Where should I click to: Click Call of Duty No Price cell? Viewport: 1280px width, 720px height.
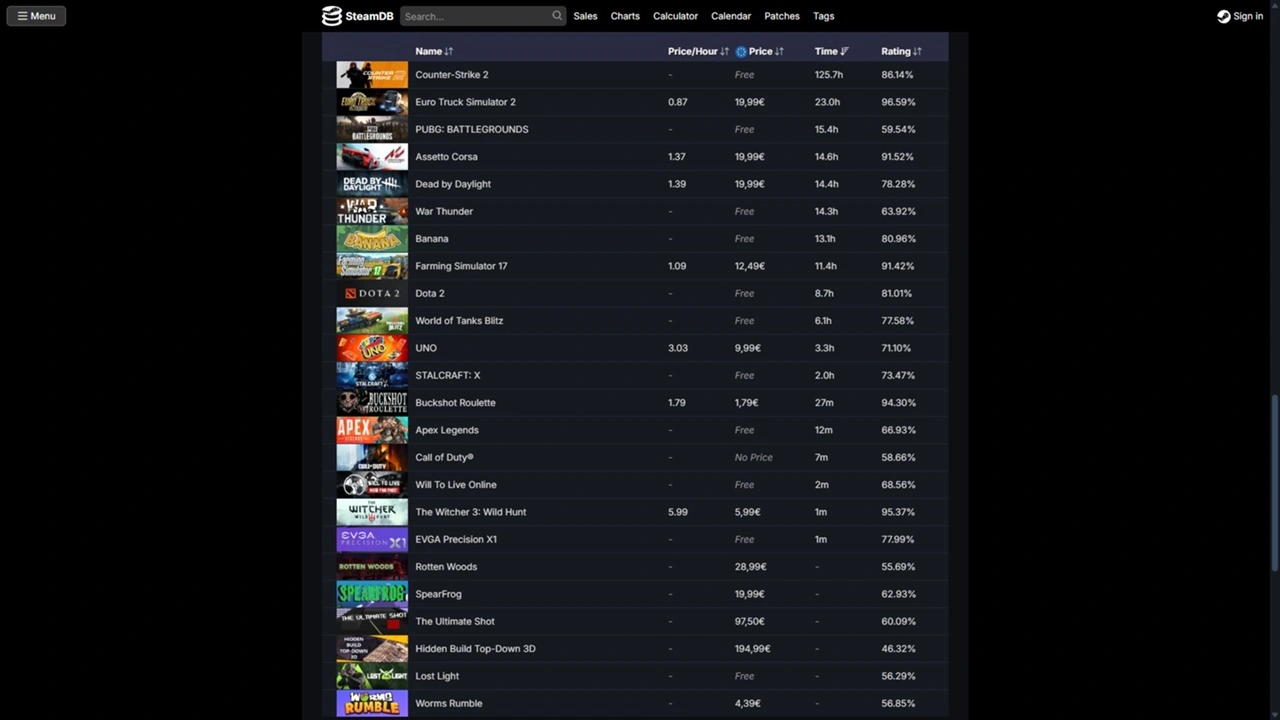pyautogui.click(x=754, y=457)
